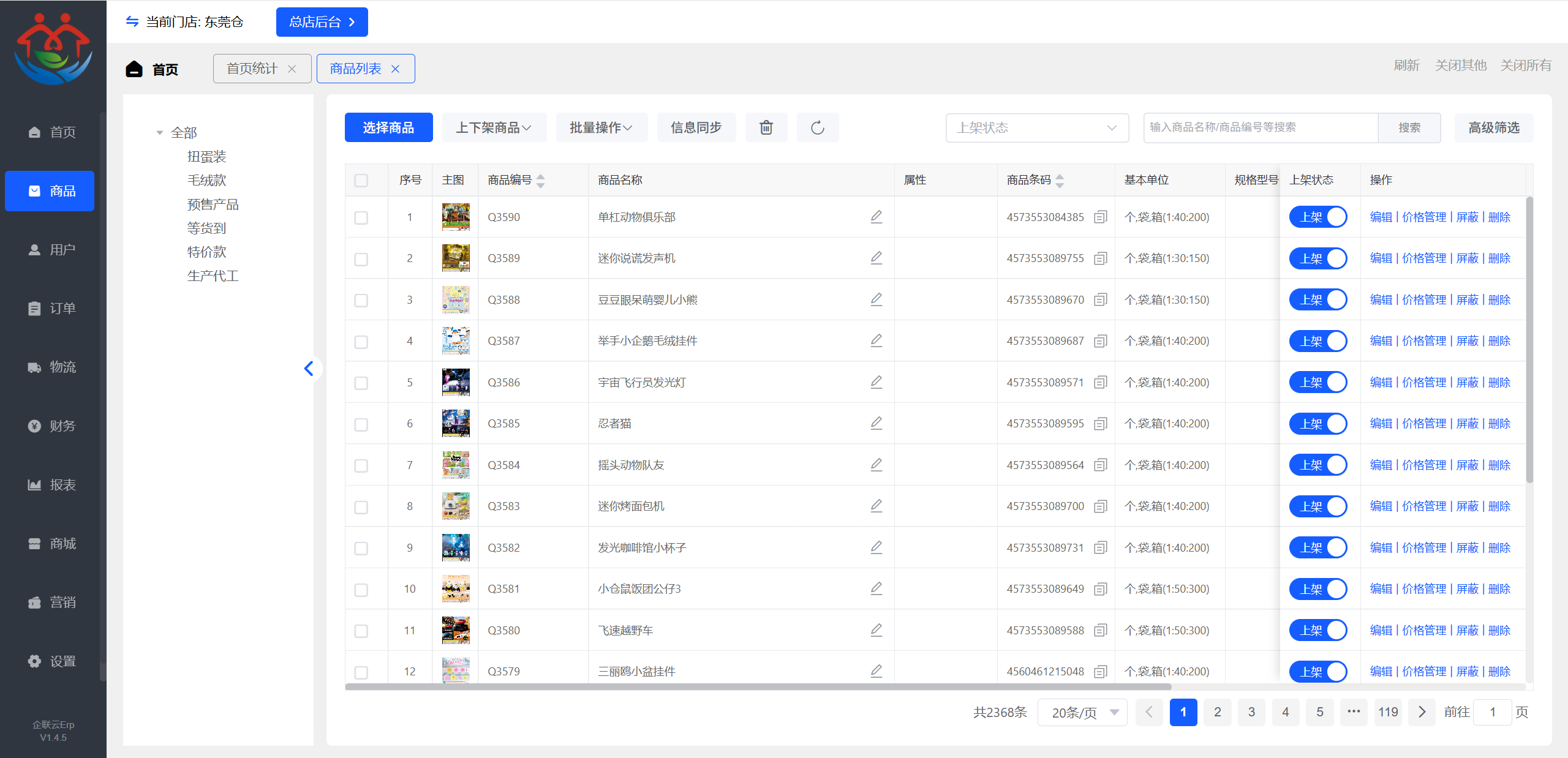The width and height of the screenshot is (1568, 758).
Task: Click pencil edit icon for 单杠动物俱乐部
Action: [x=876, y=217]
